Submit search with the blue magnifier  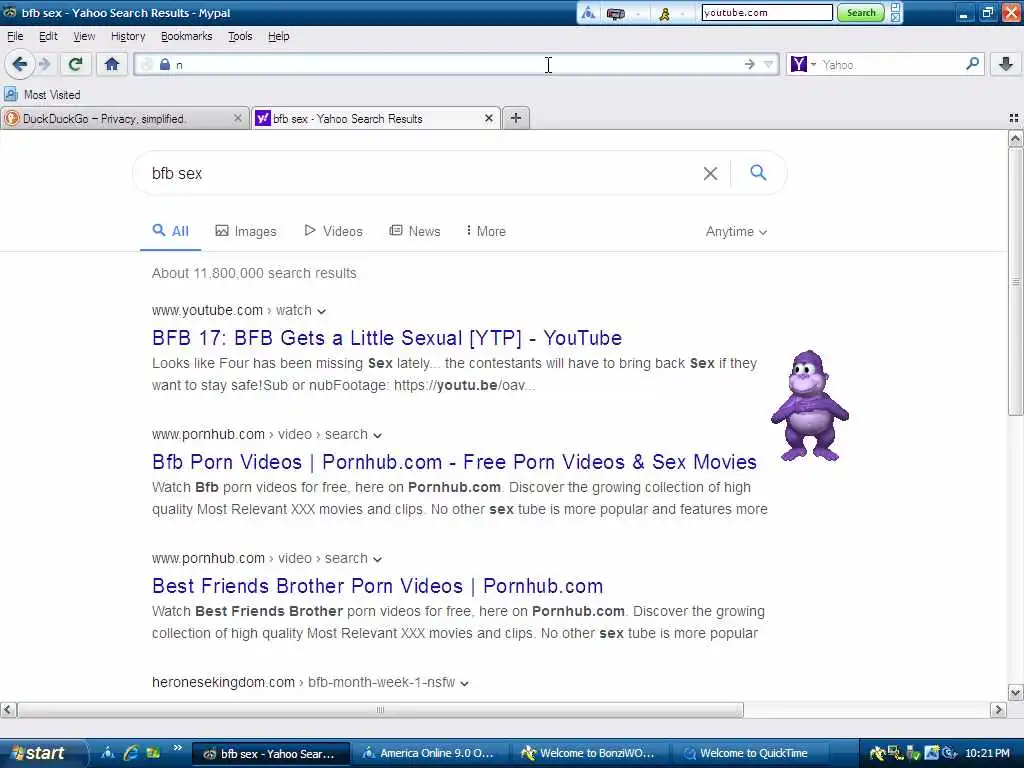point(758,172)
